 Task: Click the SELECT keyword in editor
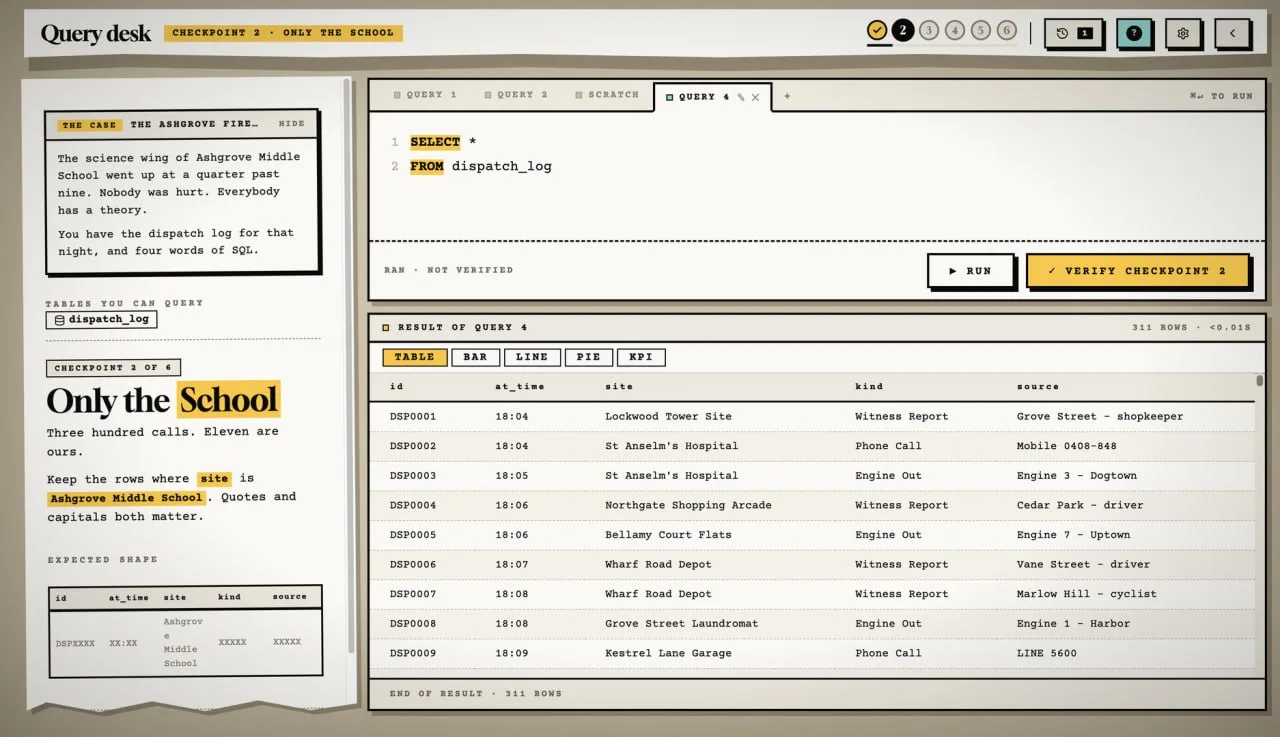coord(435,142)
